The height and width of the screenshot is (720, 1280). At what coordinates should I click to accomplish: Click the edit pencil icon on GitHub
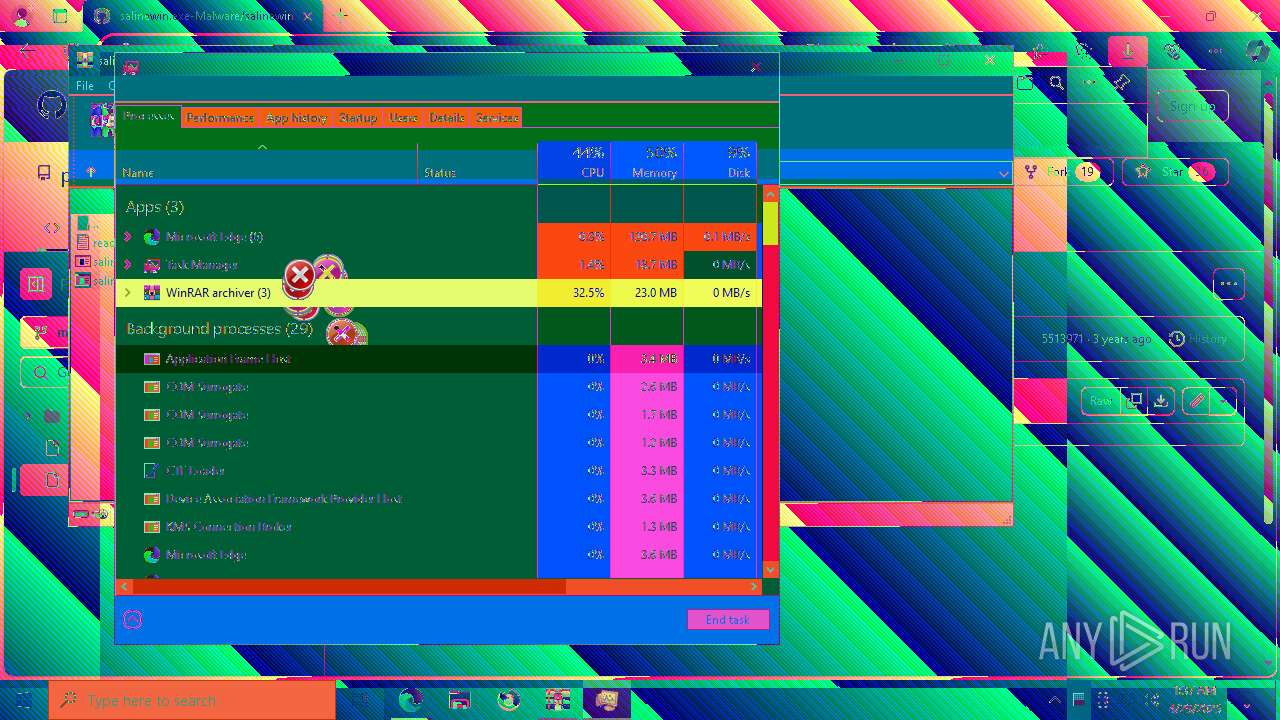tap(1196, 401)
